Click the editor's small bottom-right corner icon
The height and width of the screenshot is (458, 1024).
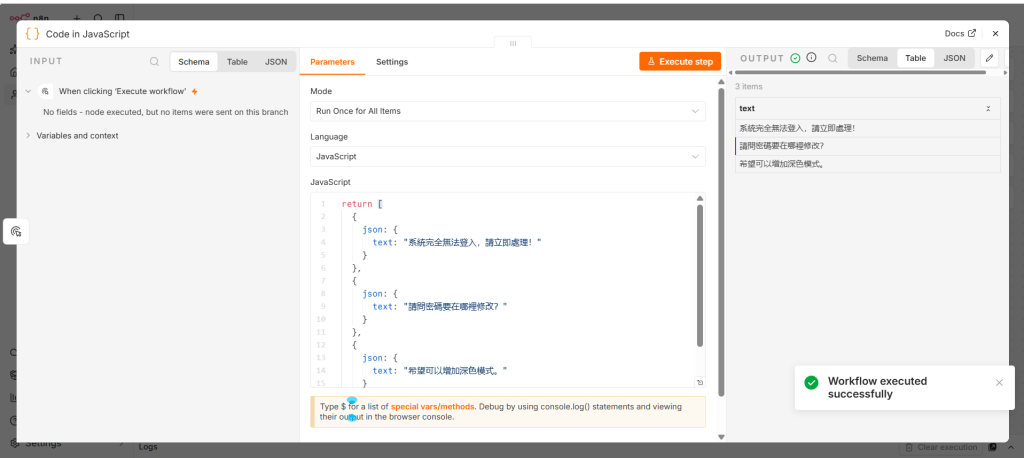[699, 383]
